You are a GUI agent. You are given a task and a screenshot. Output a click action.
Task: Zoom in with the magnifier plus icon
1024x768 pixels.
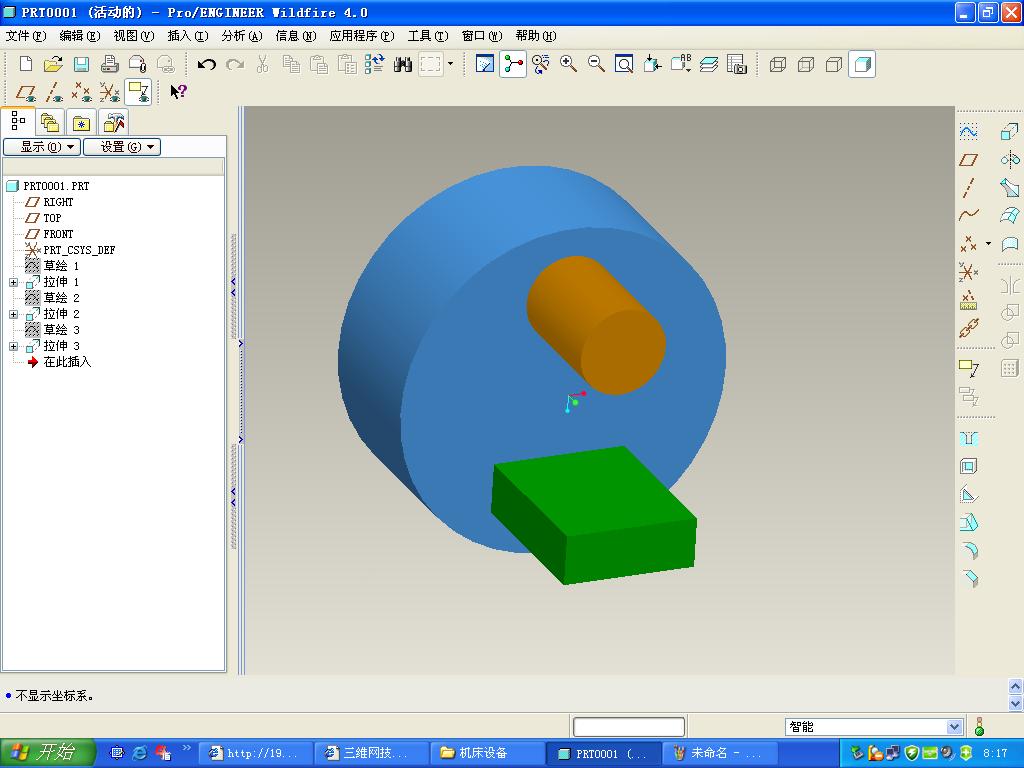(x=568, y=64)
